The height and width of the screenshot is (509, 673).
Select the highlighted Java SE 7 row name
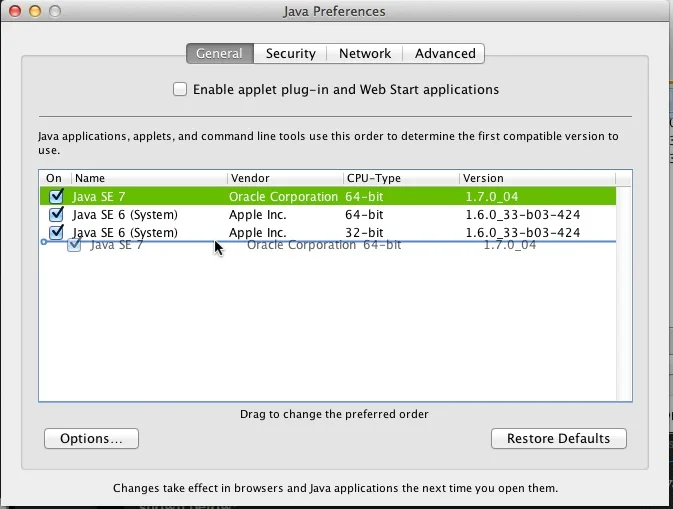coord(100,197)
